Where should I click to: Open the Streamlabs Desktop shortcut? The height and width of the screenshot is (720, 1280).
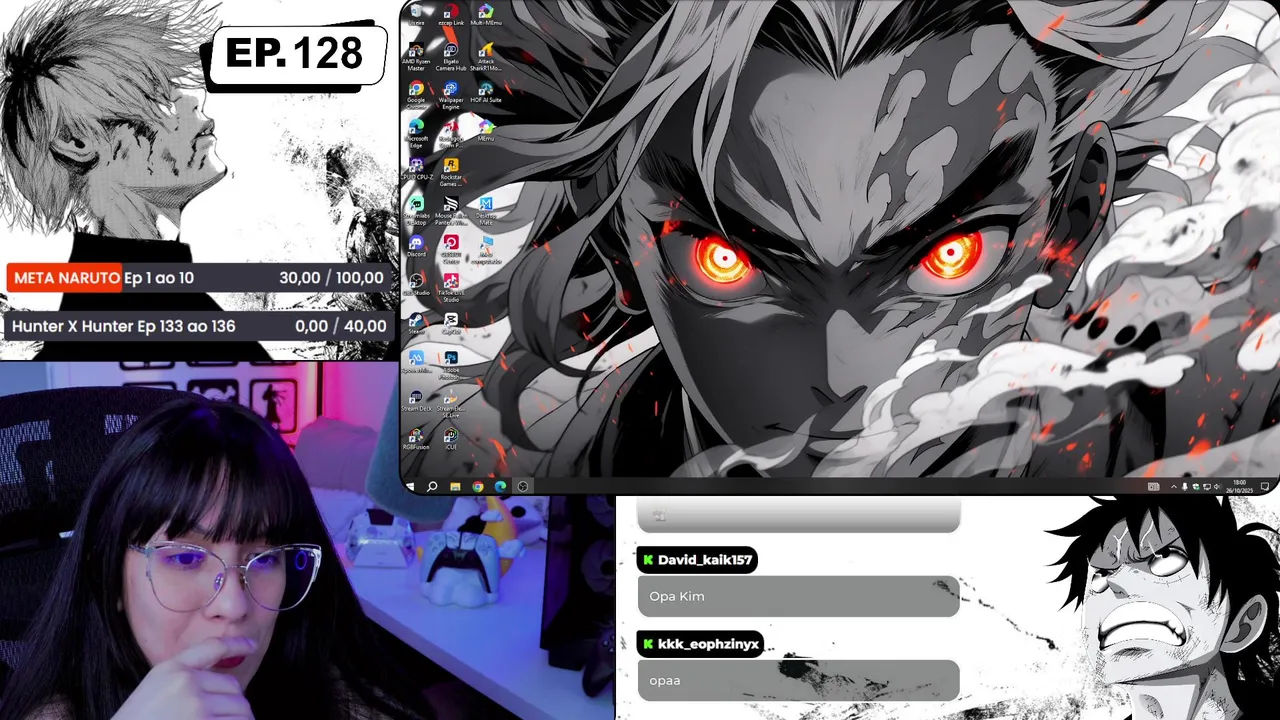tap(416, 210)
